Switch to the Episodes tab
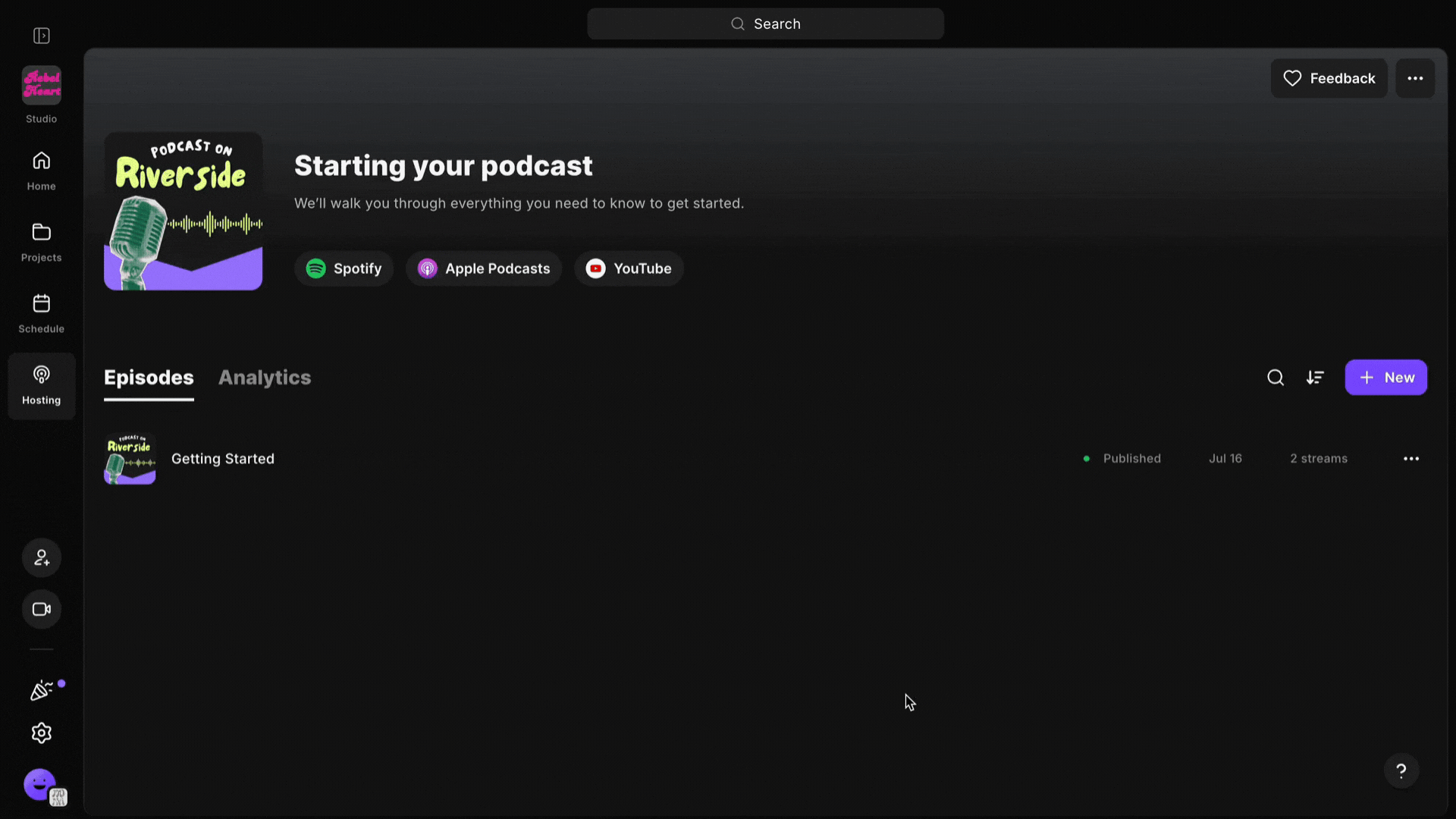 [149, 378]
